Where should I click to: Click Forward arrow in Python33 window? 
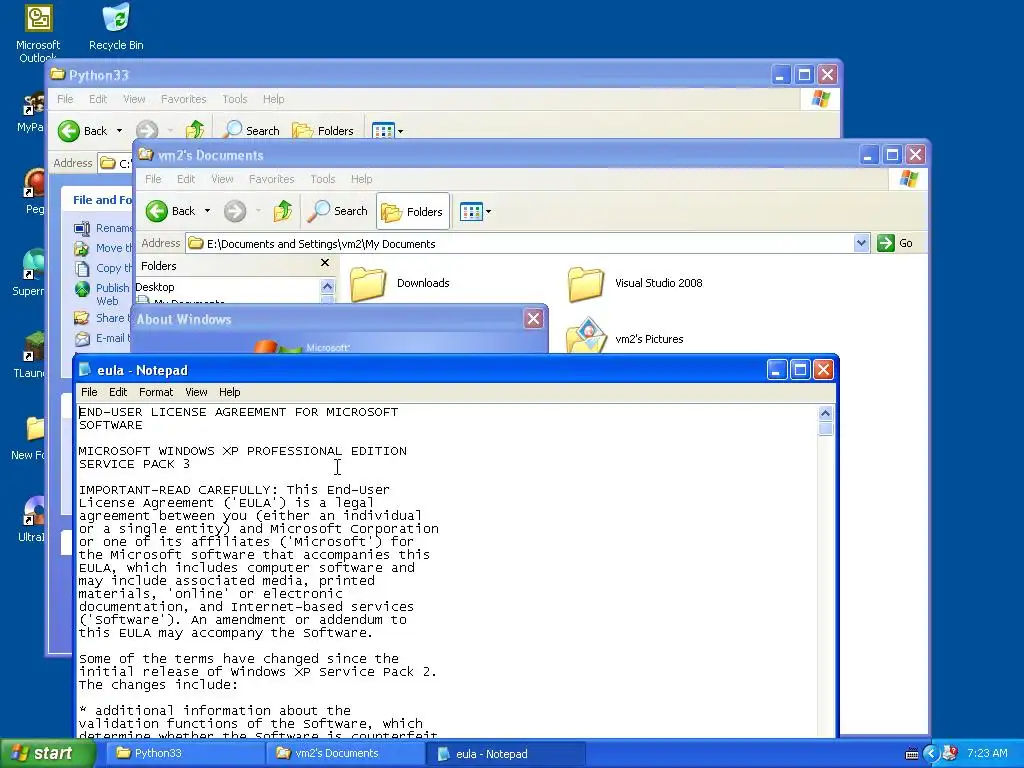point(147,131)
